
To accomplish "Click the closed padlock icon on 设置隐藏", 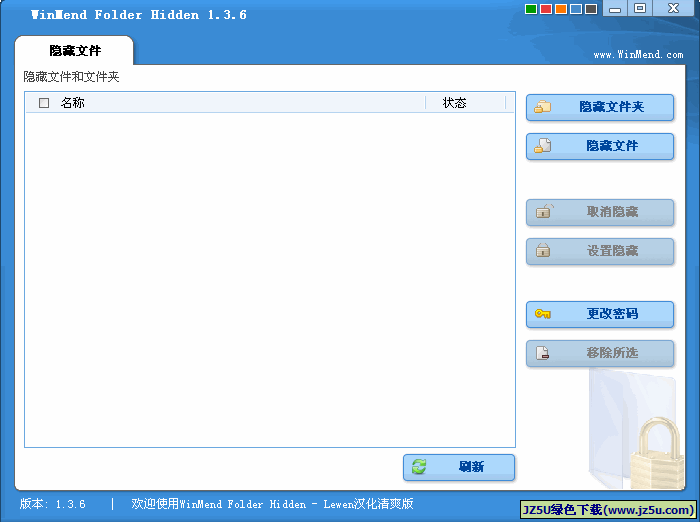I will coord(542,250).
